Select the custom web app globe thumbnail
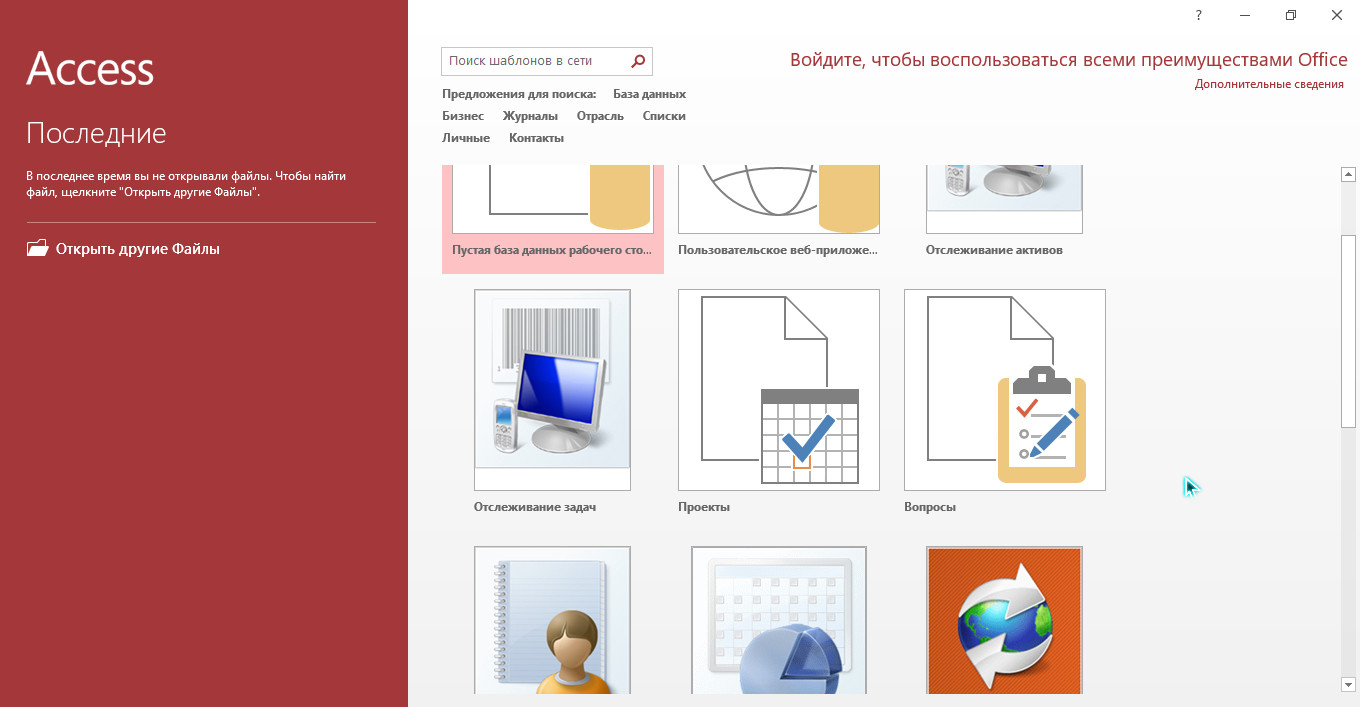The height and width of the screenshot is (707, 1360). pos(779,199)
